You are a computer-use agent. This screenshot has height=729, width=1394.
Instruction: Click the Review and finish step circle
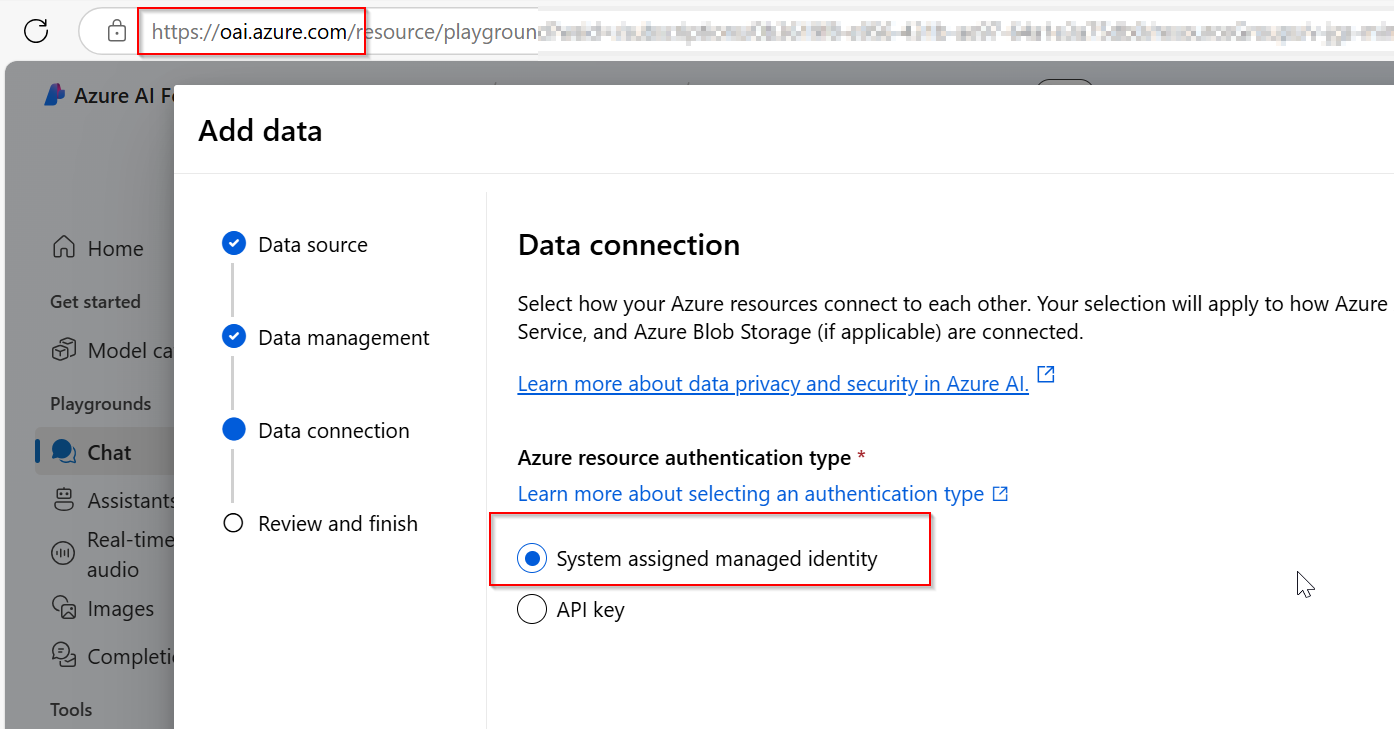(x=234, y=523)
